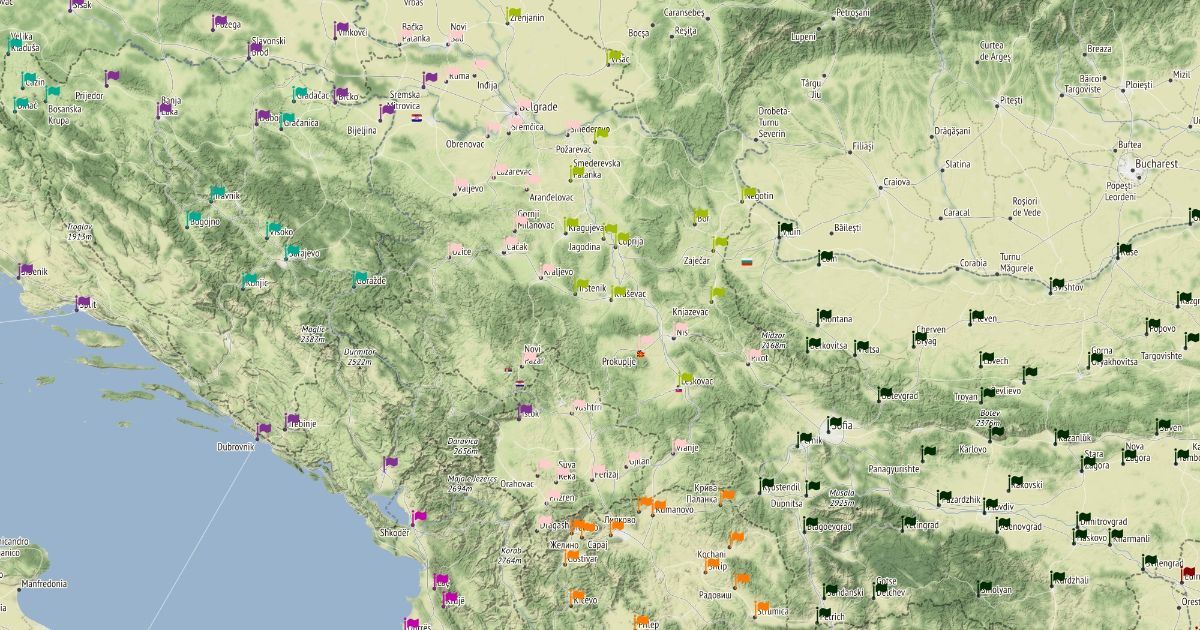Select the Botev 2376m peak label
The width and height of the screenshot is (1200, 630).
pos(989,418)
